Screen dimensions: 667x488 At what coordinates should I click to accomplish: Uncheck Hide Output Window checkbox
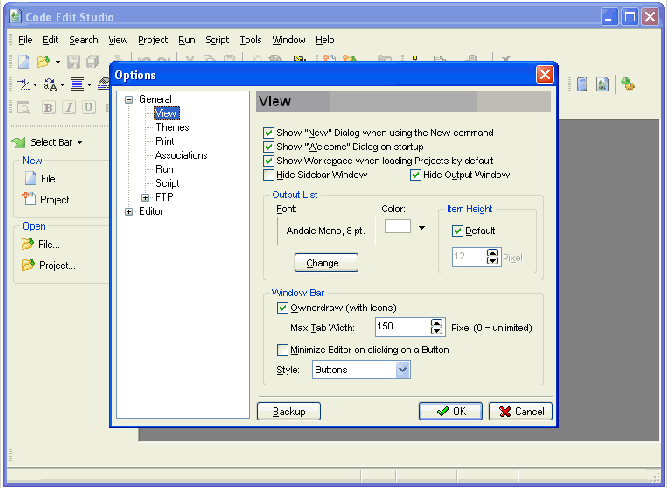click(416, 175)
